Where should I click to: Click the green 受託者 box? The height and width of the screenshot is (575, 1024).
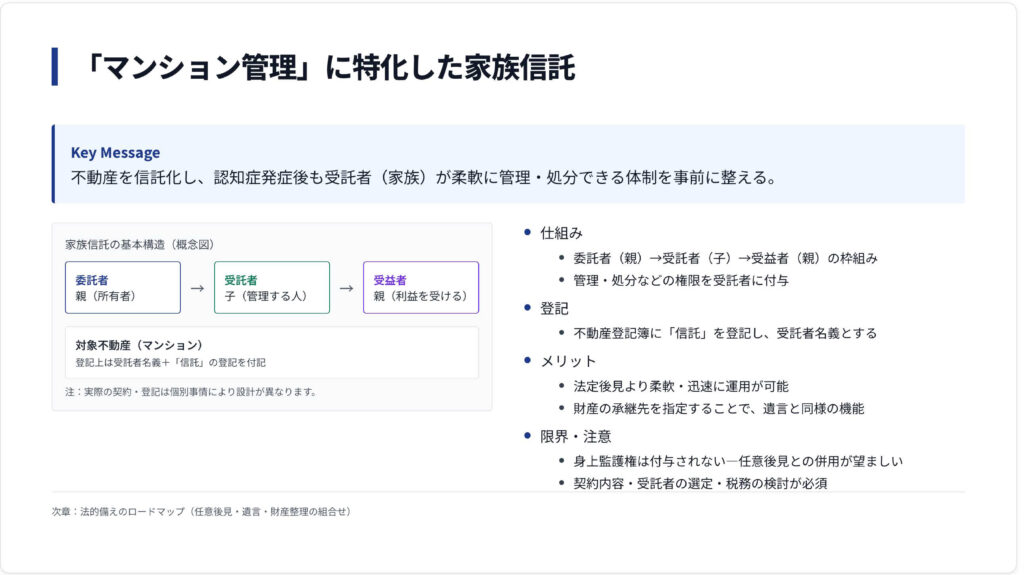(x=271, y=288)
